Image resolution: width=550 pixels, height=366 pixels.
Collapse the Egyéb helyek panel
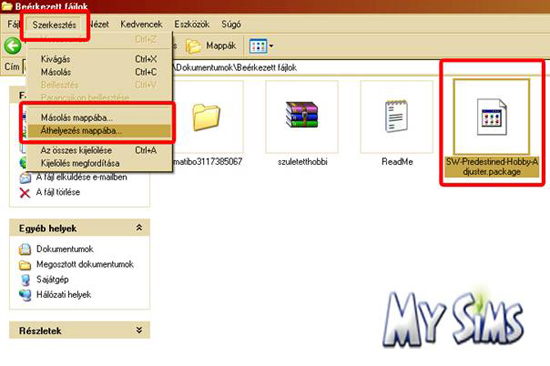139,228
